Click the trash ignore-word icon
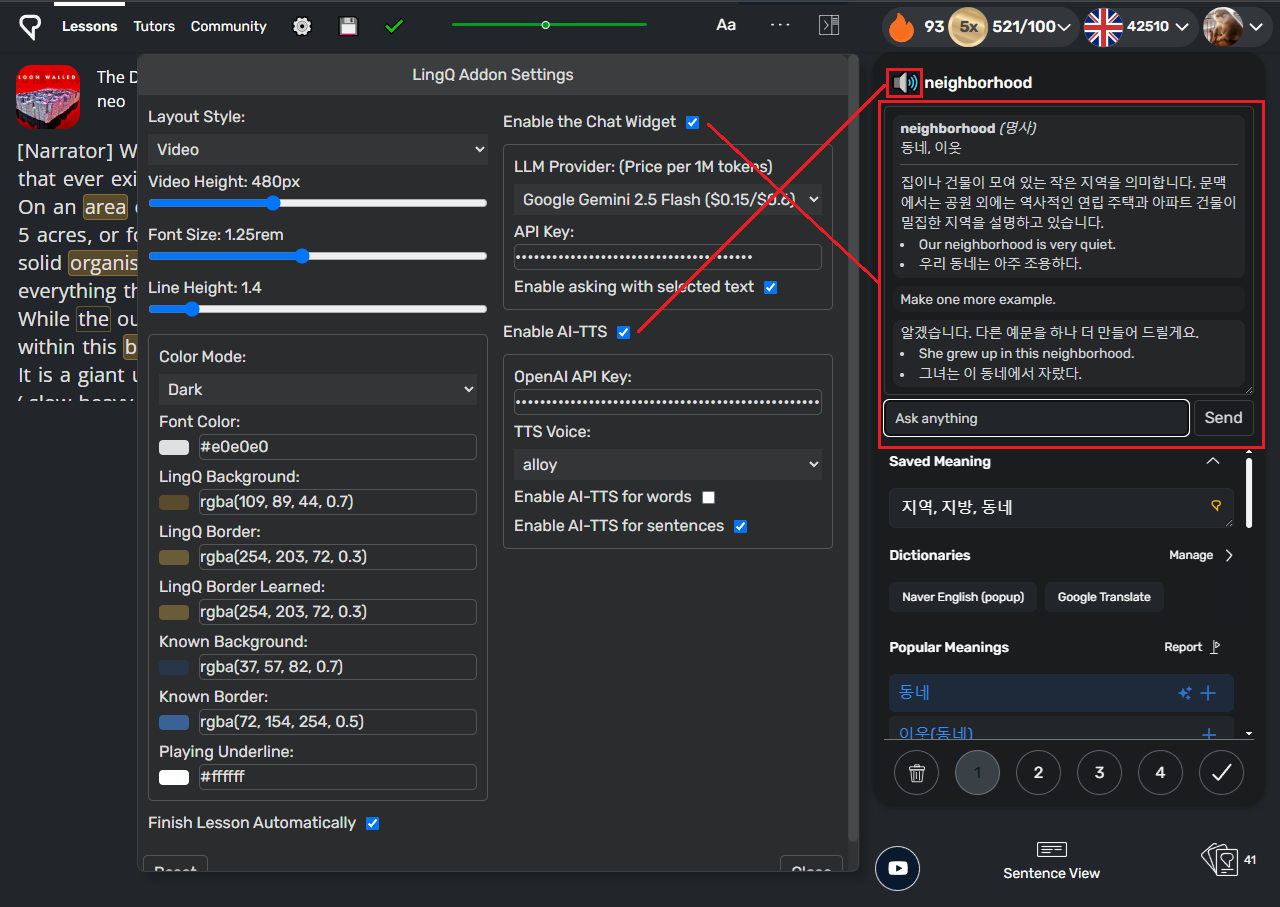1280x907 pixels. pos(917,772)
